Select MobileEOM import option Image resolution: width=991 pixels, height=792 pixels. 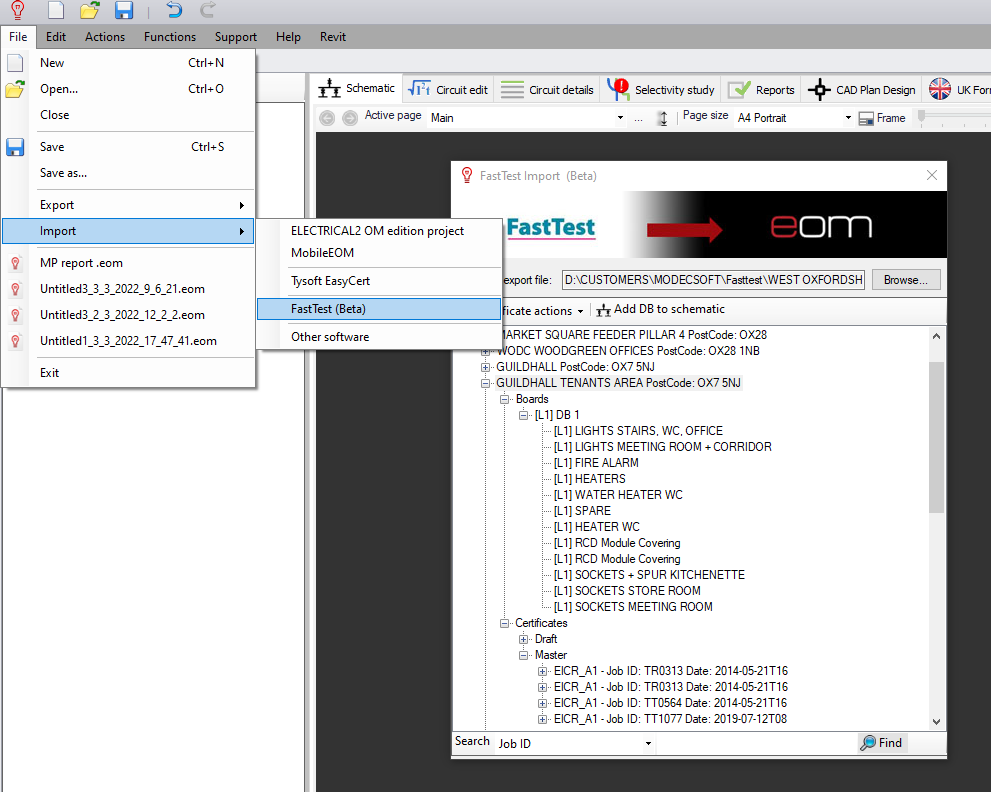379,252
